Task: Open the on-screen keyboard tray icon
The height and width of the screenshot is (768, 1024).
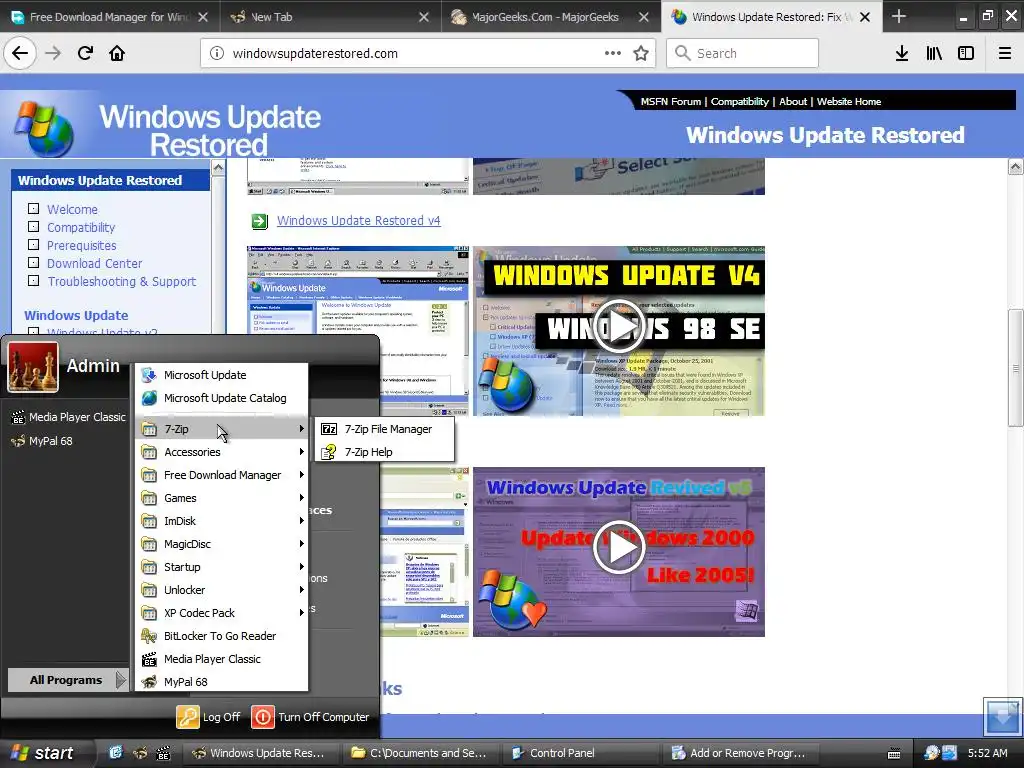Action: pyautogui.click(x=894, y=754)
